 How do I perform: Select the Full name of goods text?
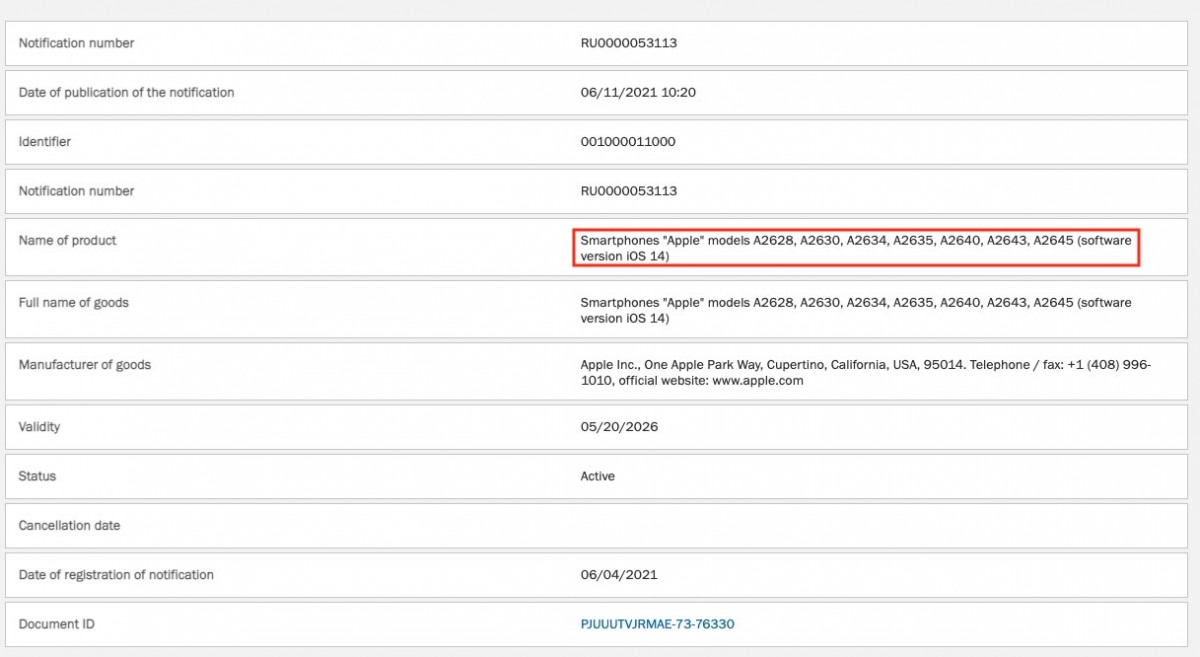point(856,310)
